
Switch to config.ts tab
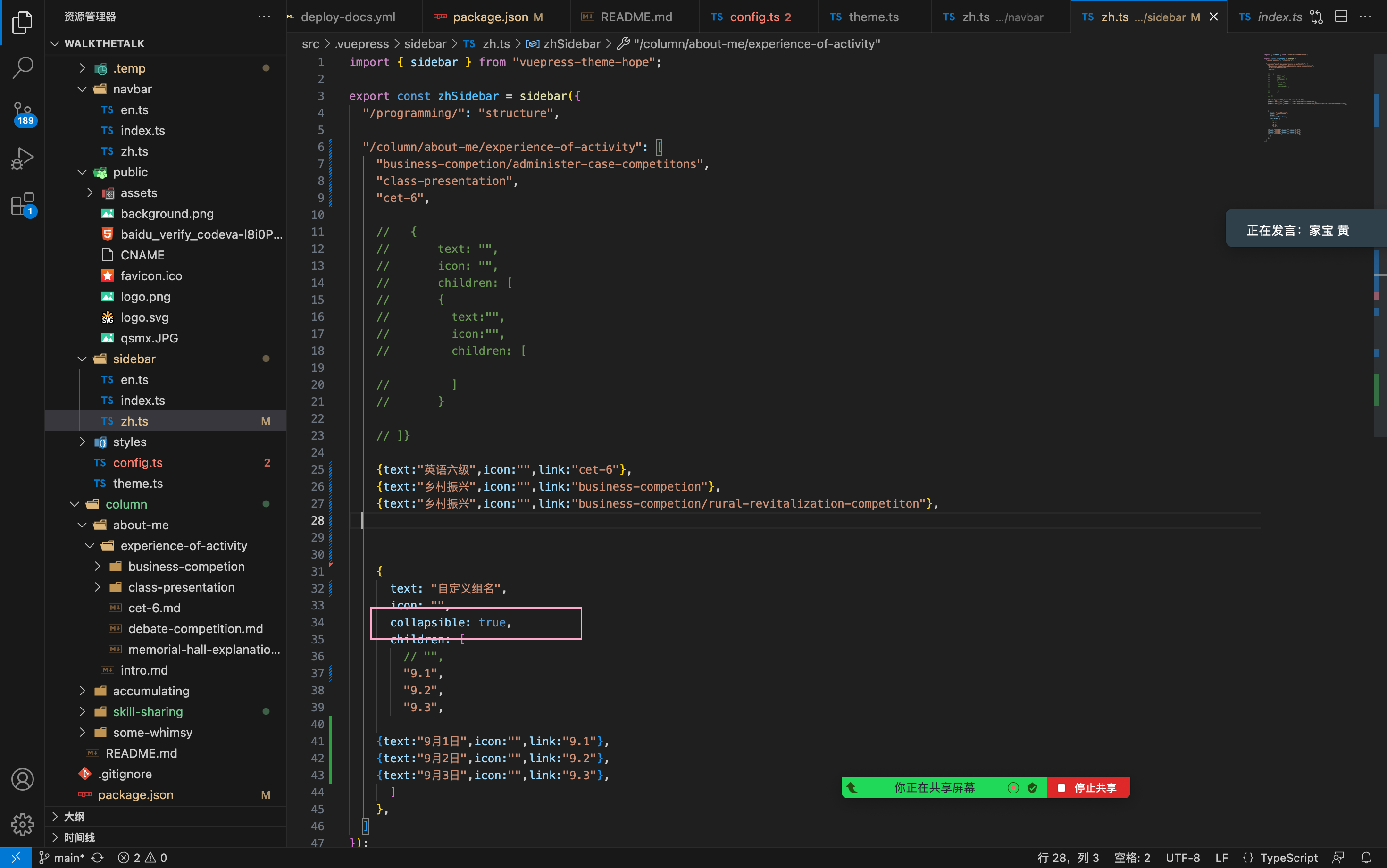(759, 17)
